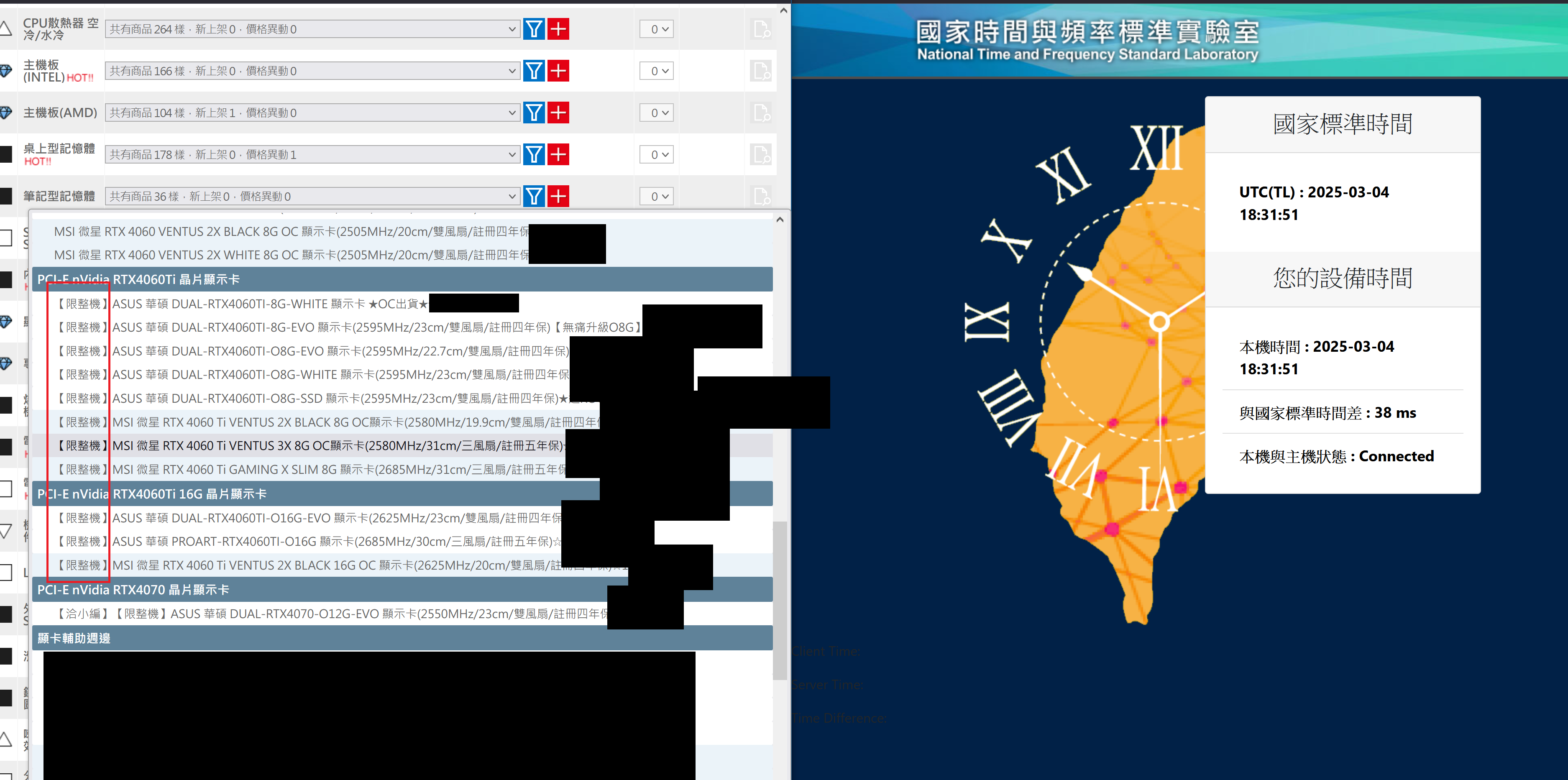The height and width of the screenshot is (780, 1568).
Task: Click filter icon for 桌上型記憶體 row
Action: 534,155
